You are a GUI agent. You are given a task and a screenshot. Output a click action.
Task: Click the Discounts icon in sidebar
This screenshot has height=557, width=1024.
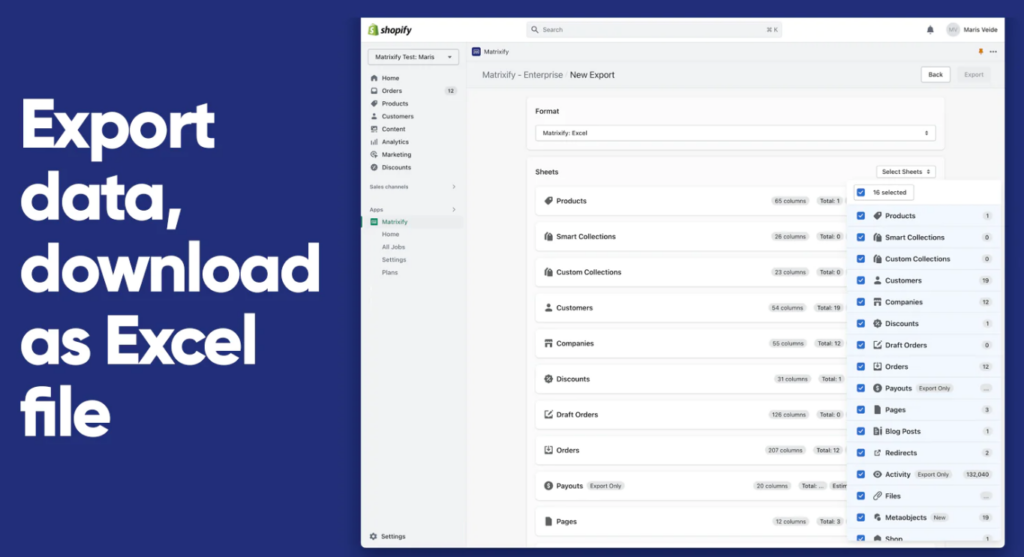374,168
